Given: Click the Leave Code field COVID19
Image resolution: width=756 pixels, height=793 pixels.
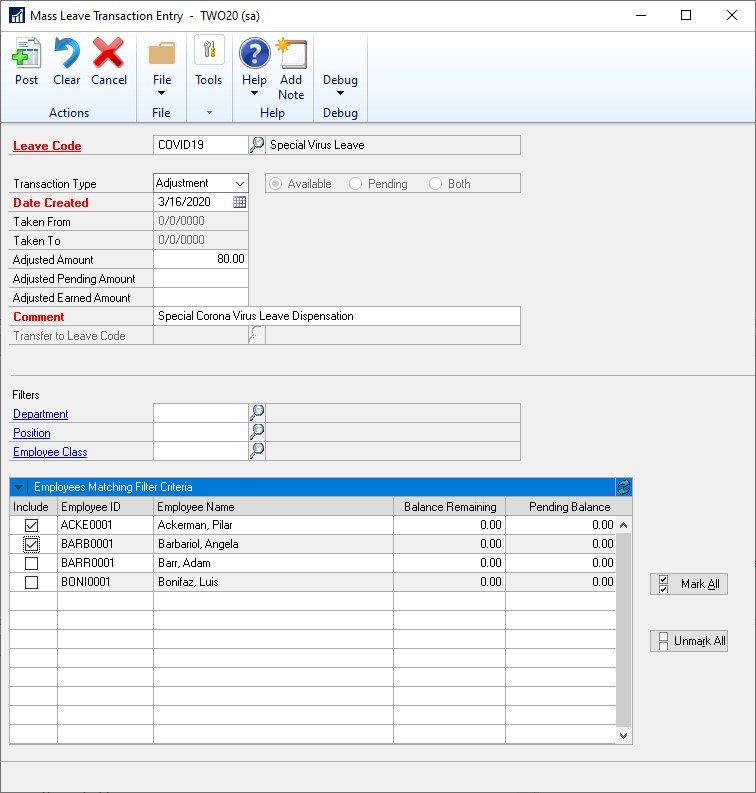Looking at the screenshot, I should [201, 145].
